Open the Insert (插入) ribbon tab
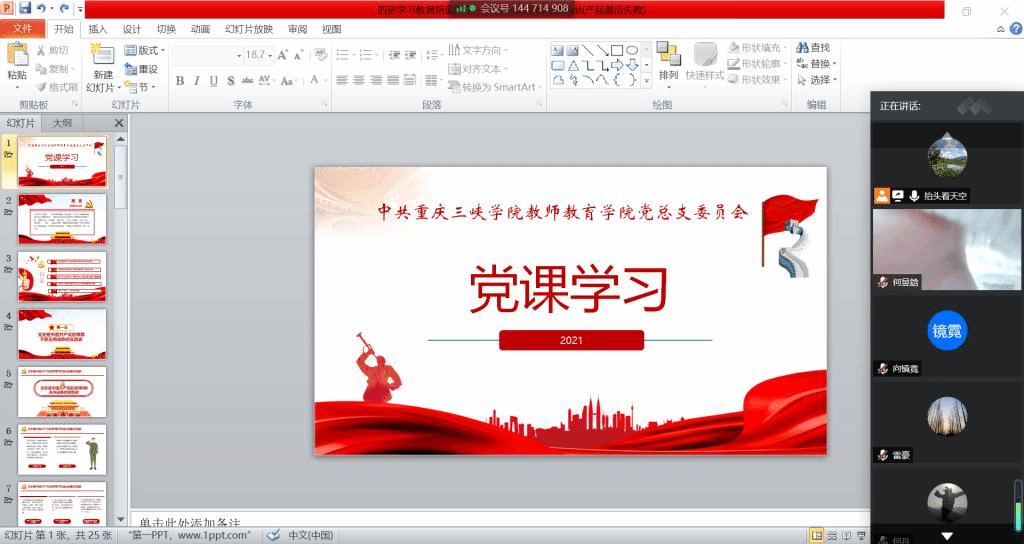 tap(98, 29)
